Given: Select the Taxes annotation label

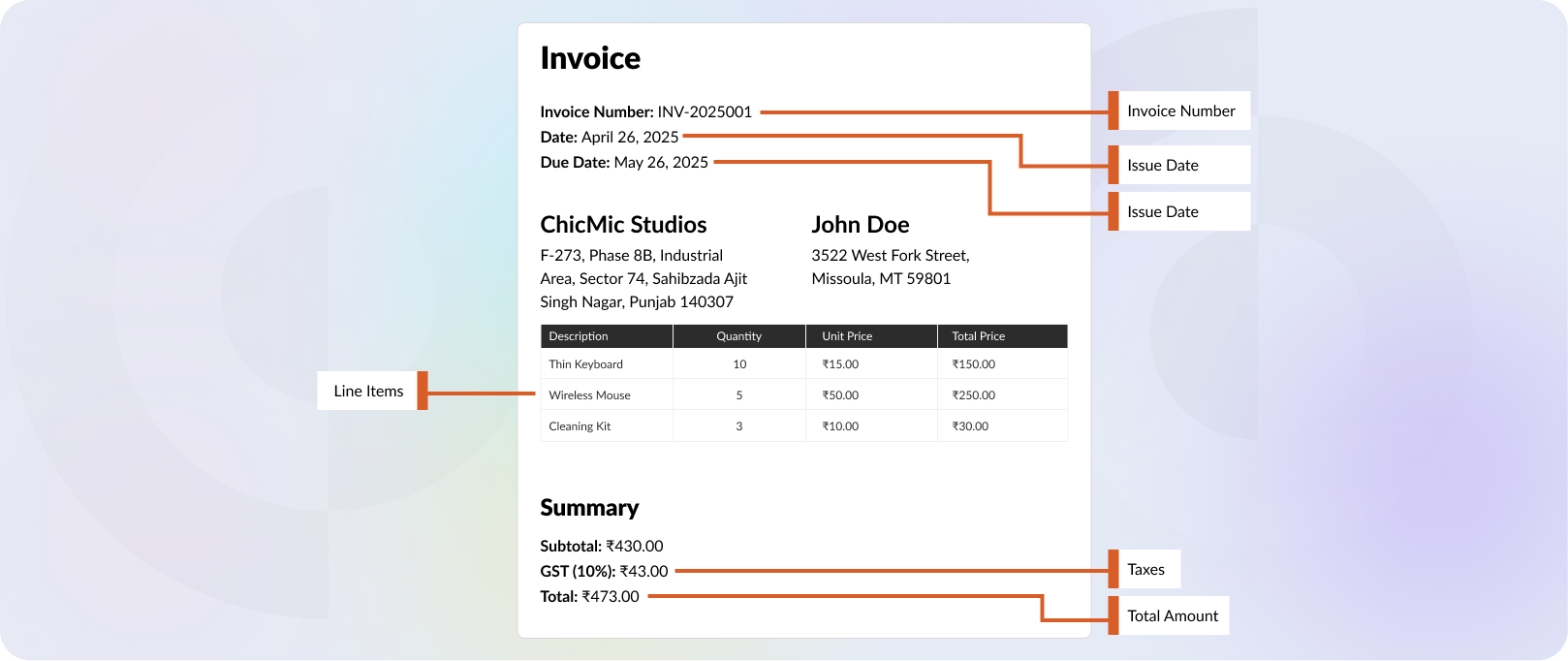Looking at the screenshot, I should point(1145,570).
